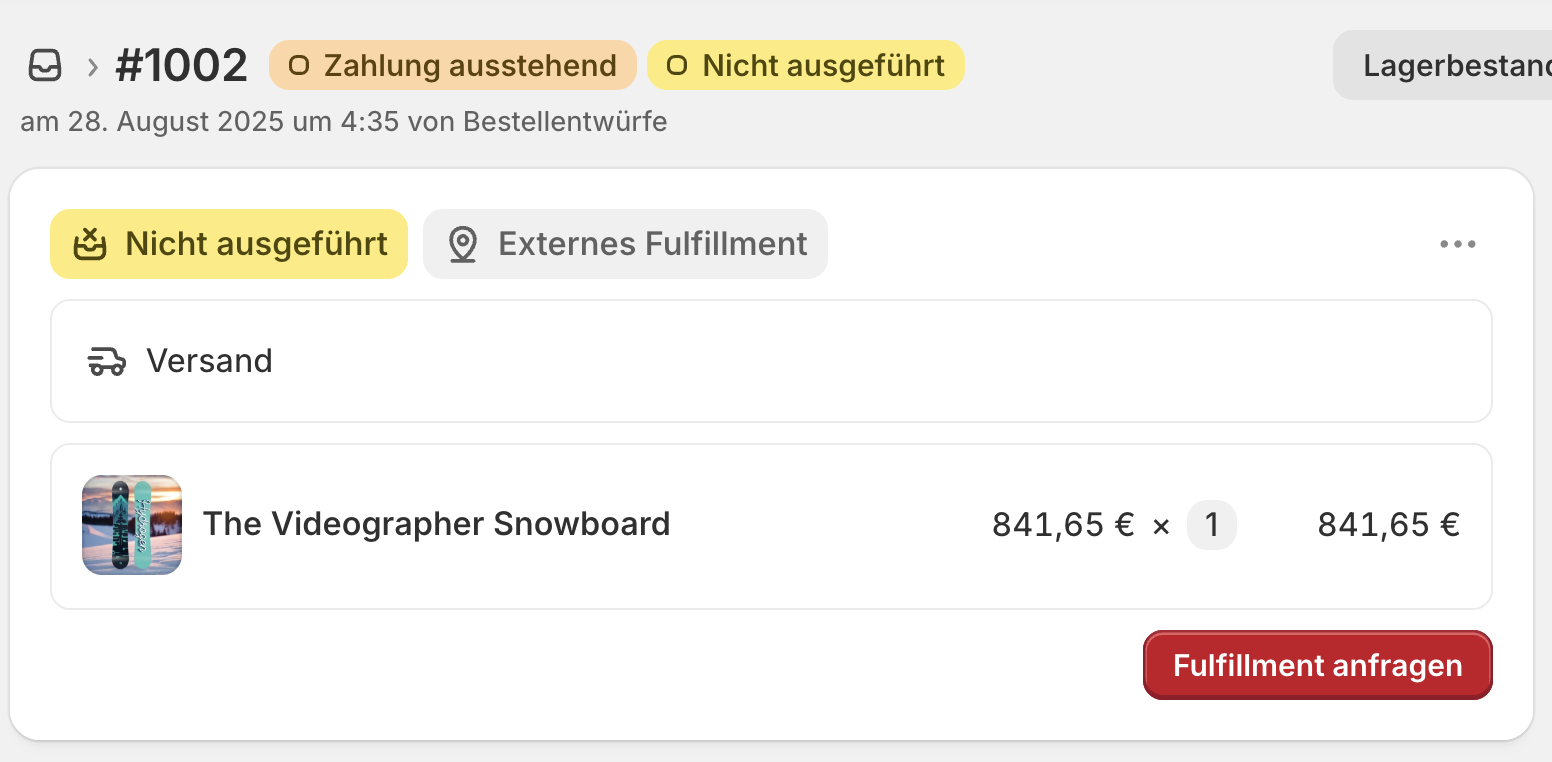Click the quantity badge showing 1
Viewport: 1552px width, 762px height.
1211,525
